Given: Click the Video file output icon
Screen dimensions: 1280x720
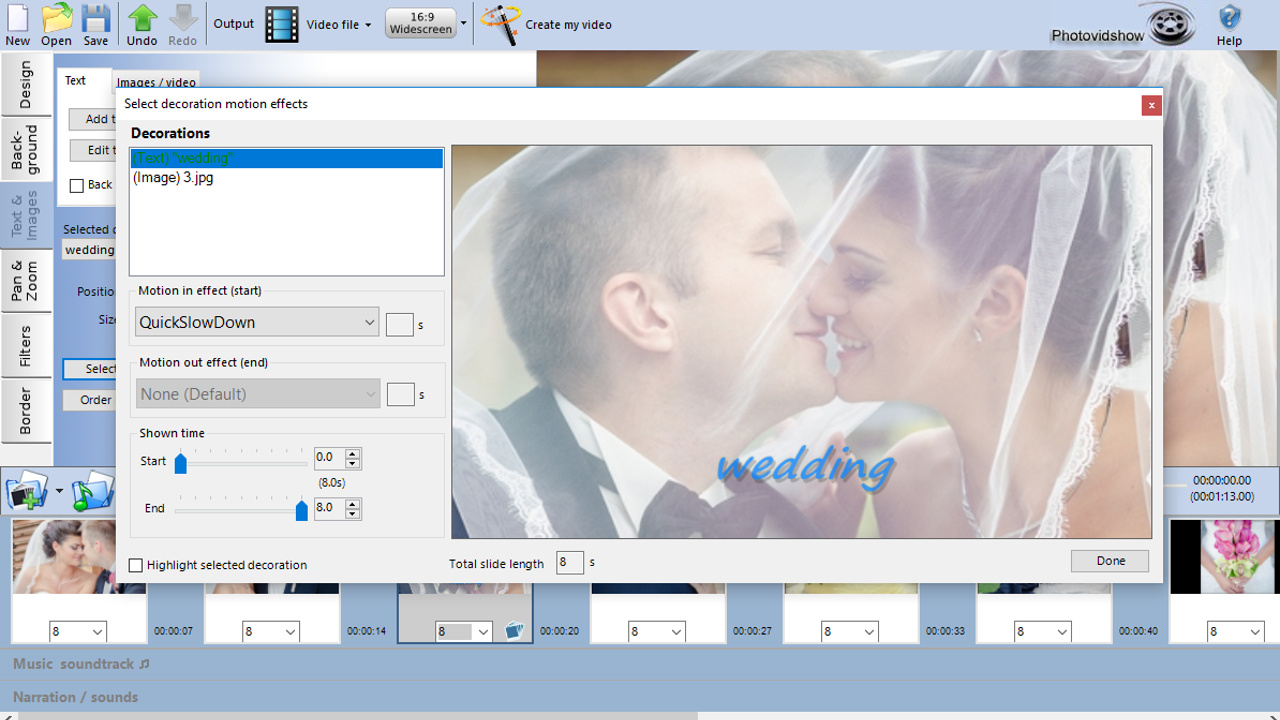Looking at the screenshot, I should coord(281,24).
